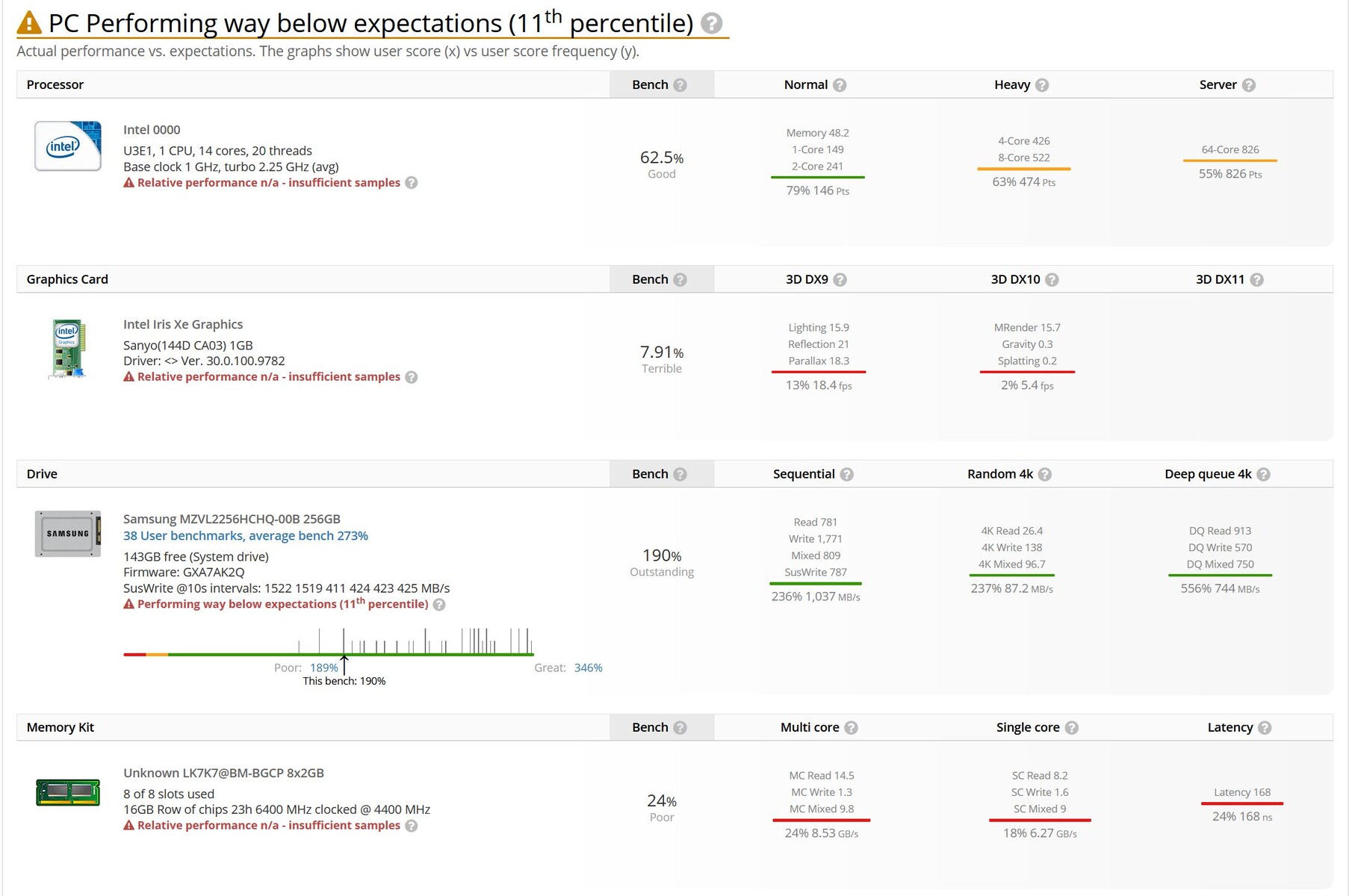
Task: Open the Great 346% score link
Action: click(x=588, y=668)
